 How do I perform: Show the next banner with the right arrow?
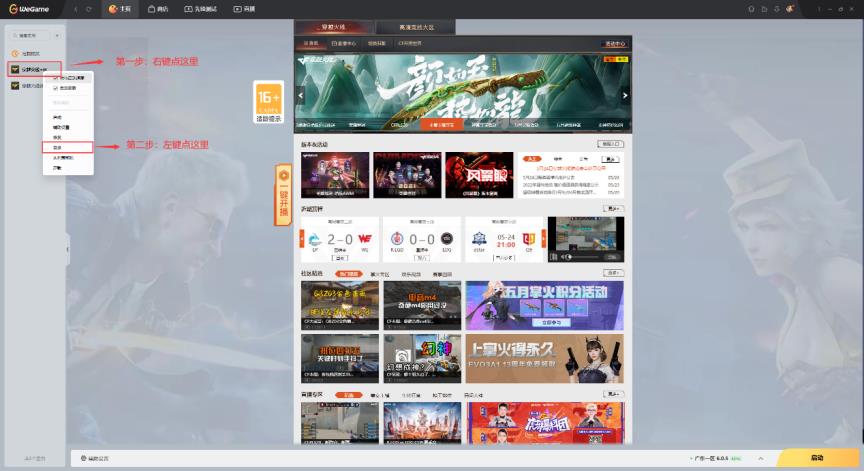coord(625,95)
